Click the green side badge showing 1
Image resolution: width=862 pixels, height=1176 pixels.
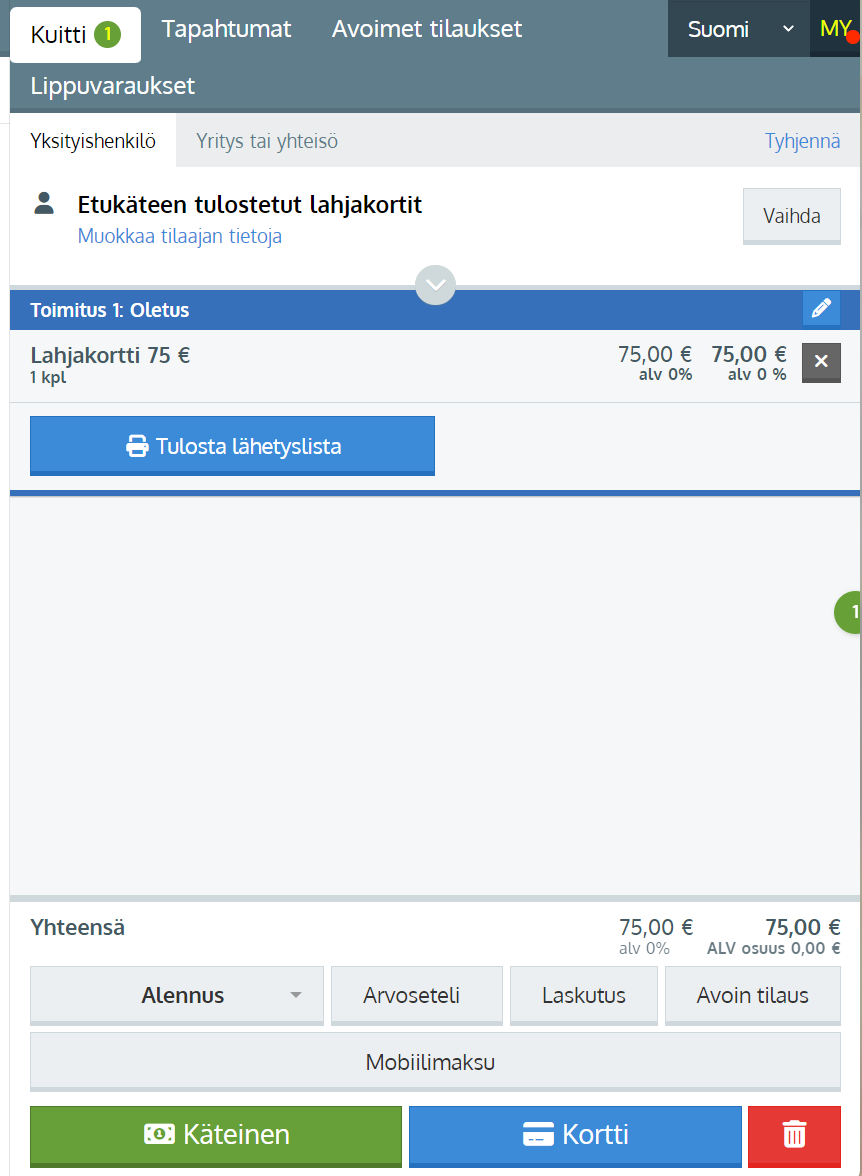point(850,612)
